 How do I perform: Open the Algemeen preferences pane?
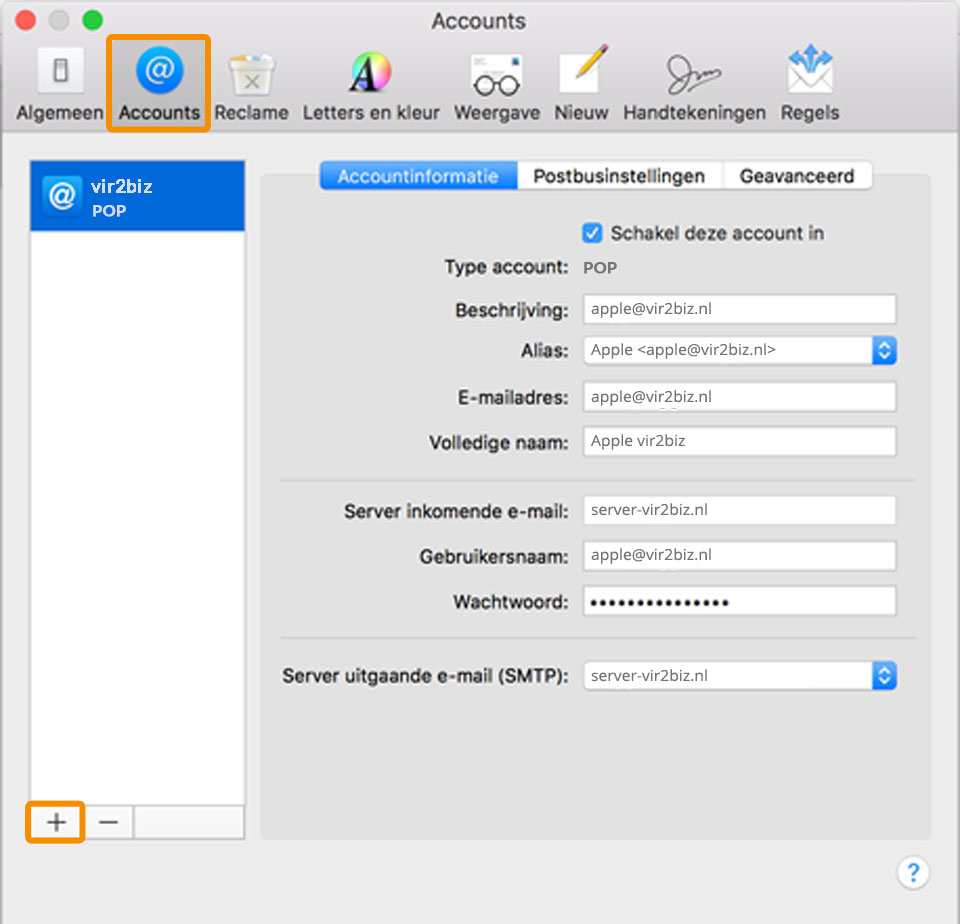click(x=59, y=84)
